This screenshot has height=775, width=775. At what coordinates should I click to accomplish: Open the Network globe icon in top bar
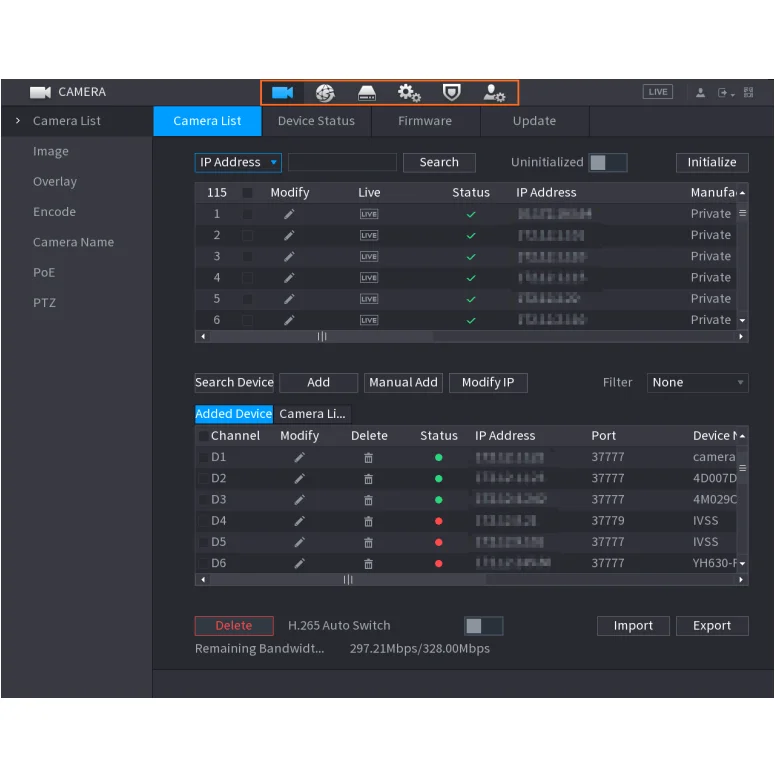click(325, 92)
